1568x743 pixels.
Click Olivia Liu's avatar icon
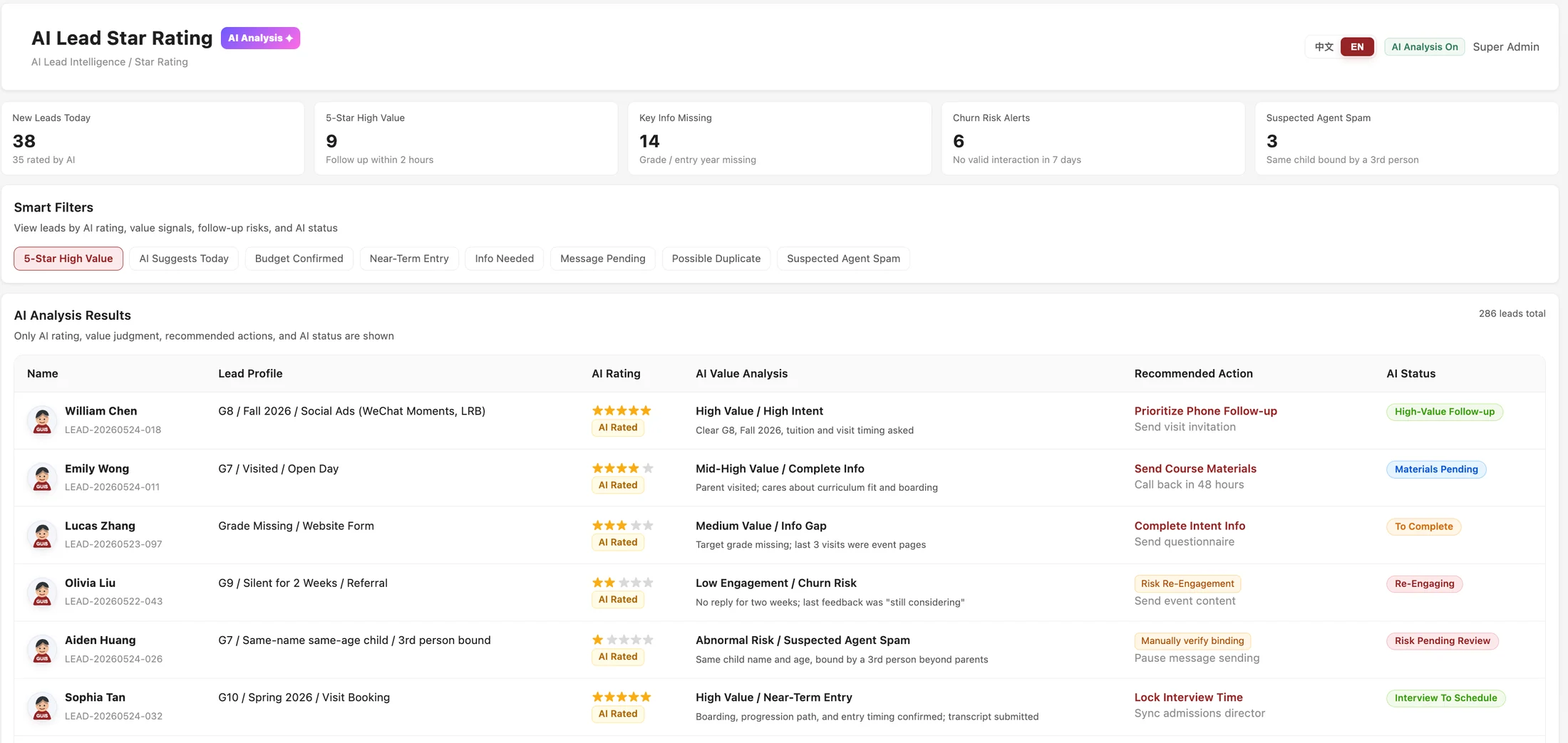coord(42,592)
